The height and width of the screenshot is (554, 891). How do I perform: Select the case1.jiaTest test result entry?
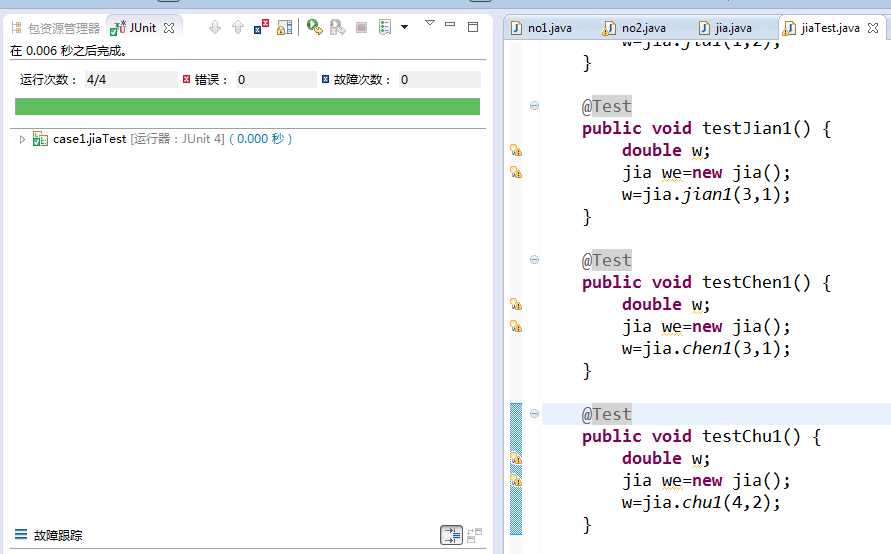(x=90, y=139)
